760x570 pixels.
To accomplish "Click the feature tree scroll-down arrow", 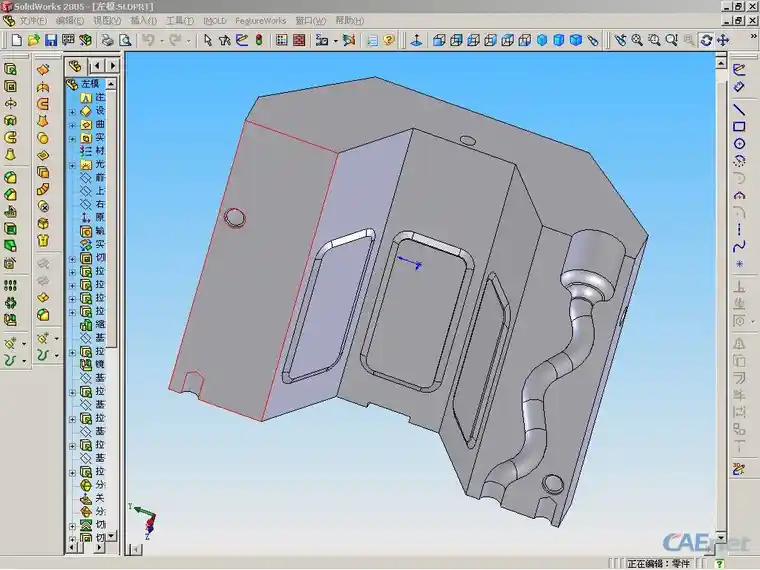I will coord(112,536).
